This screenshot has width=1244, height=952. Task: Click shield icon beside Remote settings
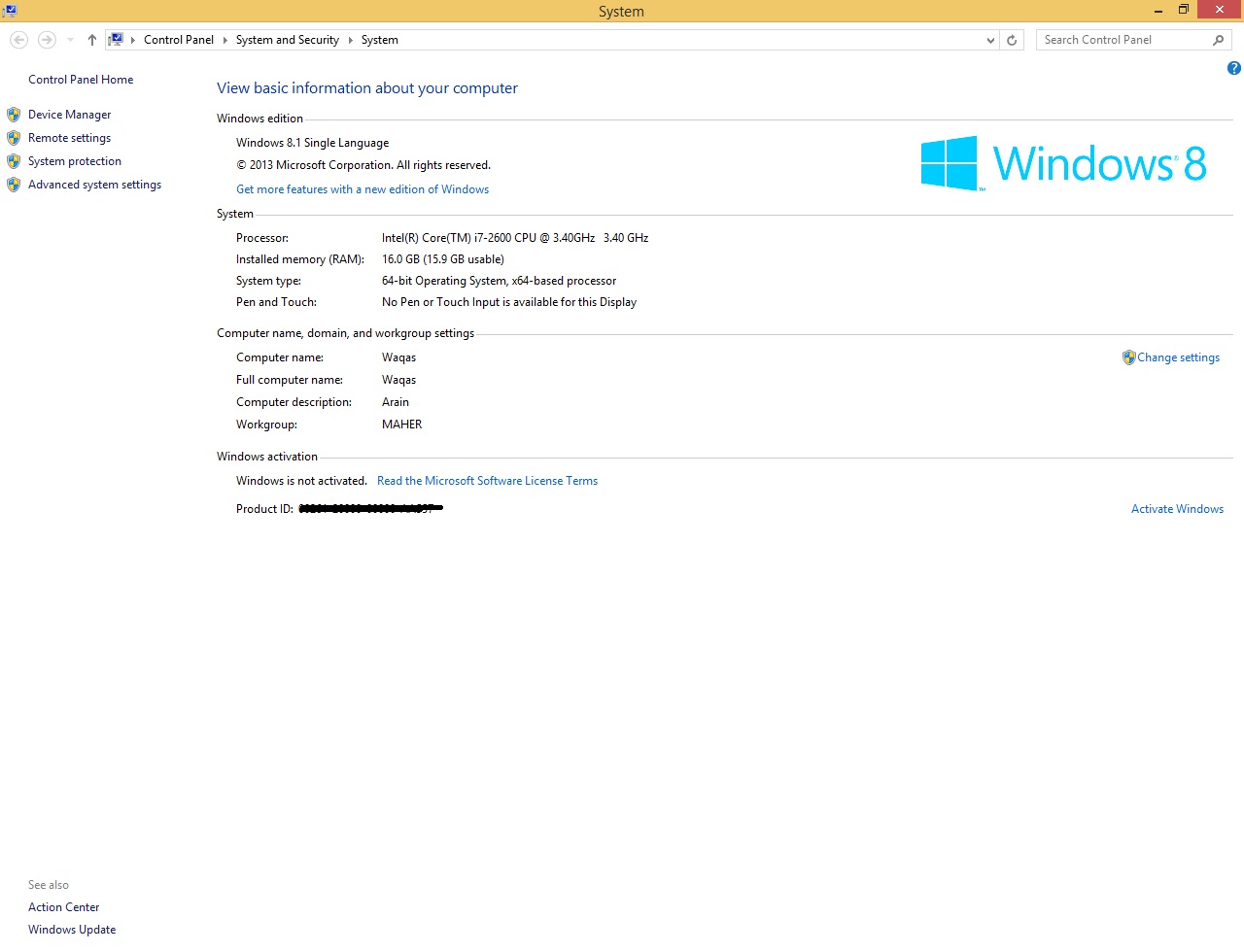[14, 138]
